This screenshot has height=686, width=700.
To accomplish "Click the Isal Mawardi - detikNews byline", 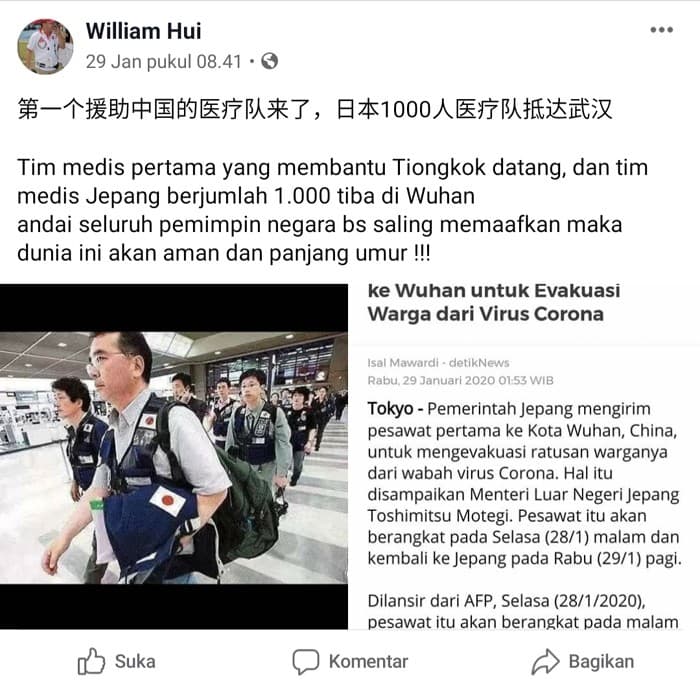I will [x=438, y=362].
